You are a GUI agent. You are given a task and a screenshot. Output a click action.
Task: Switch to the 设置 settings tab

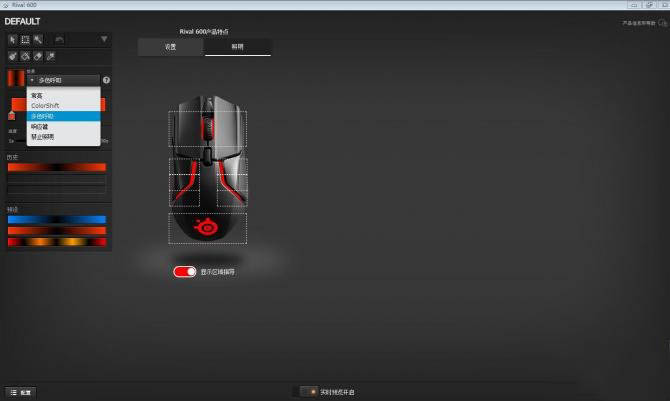(171, 47)
